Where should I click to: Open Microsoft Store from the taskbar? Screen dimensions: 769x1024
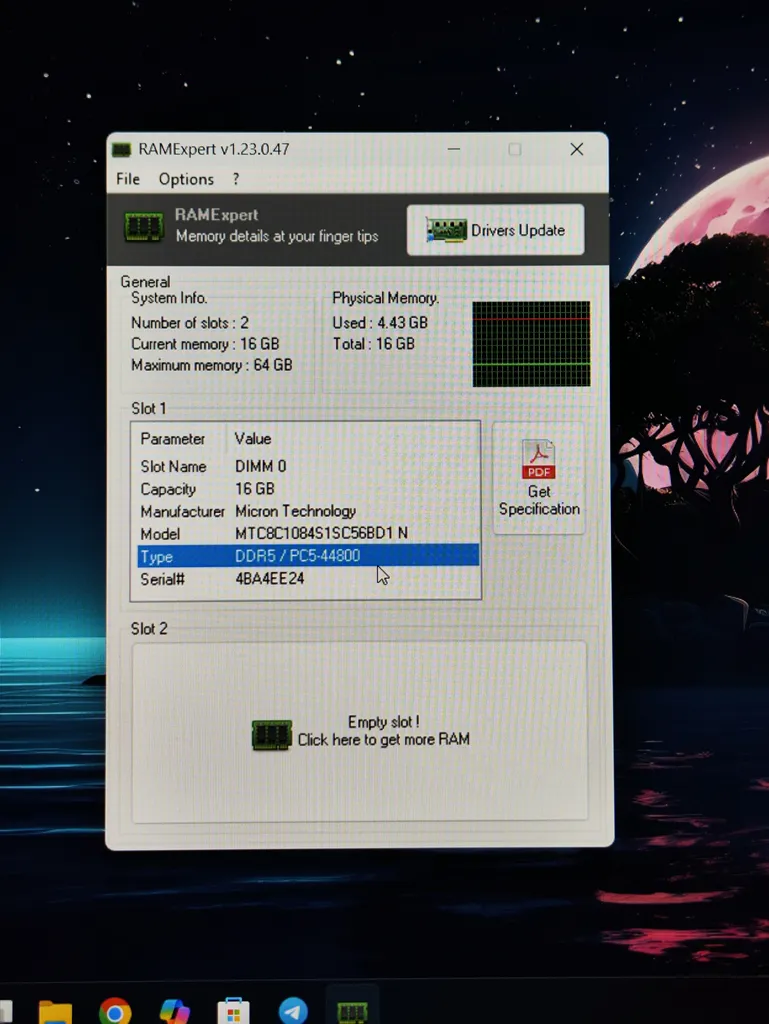(x=234, y=1011)
